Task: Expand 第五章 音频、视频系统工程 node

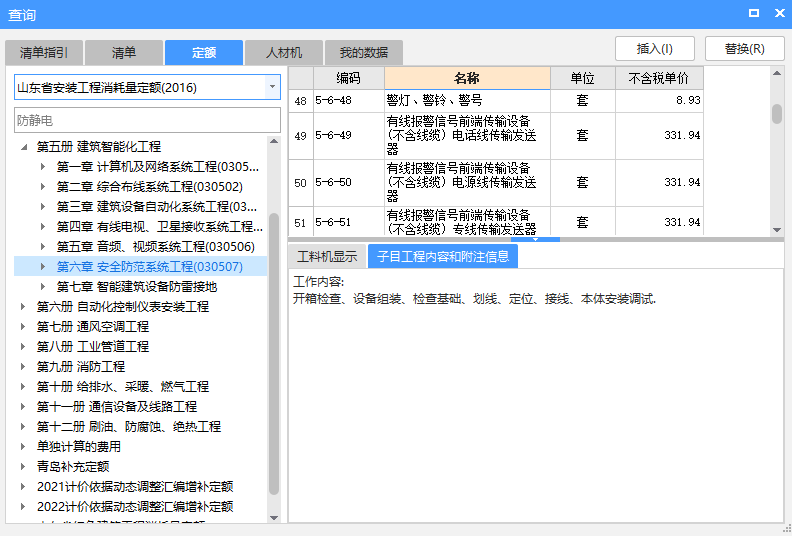Action: coord(43,247)
